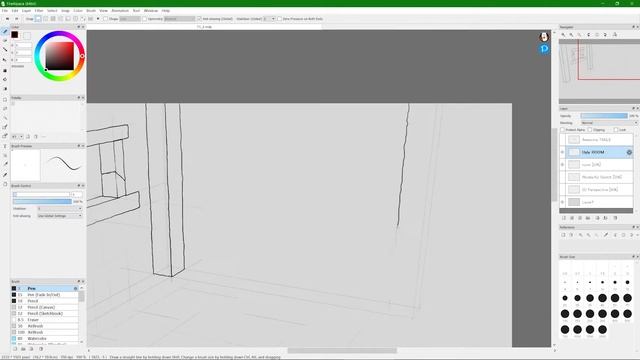Enable the Clipping checkbox
Screen dimensions: 640x360
tap(590, 130)
